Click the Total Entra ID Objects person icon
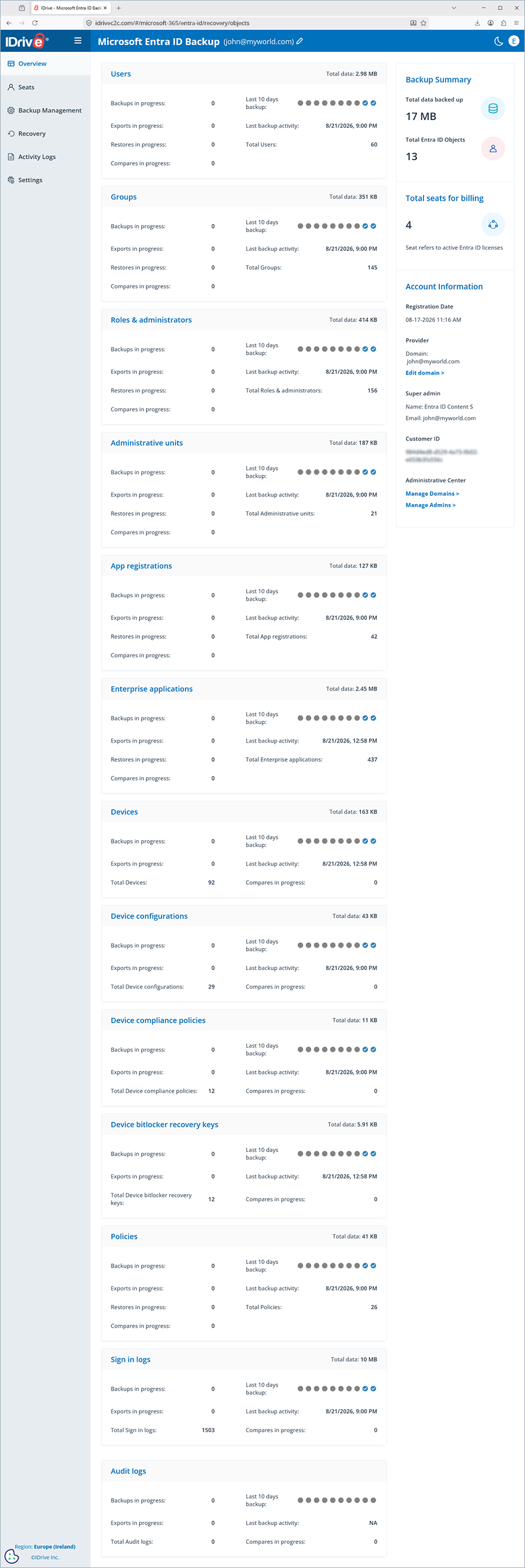Image resolution: width=525 pixels, height=1568 pixels. [x=493, y=149]
